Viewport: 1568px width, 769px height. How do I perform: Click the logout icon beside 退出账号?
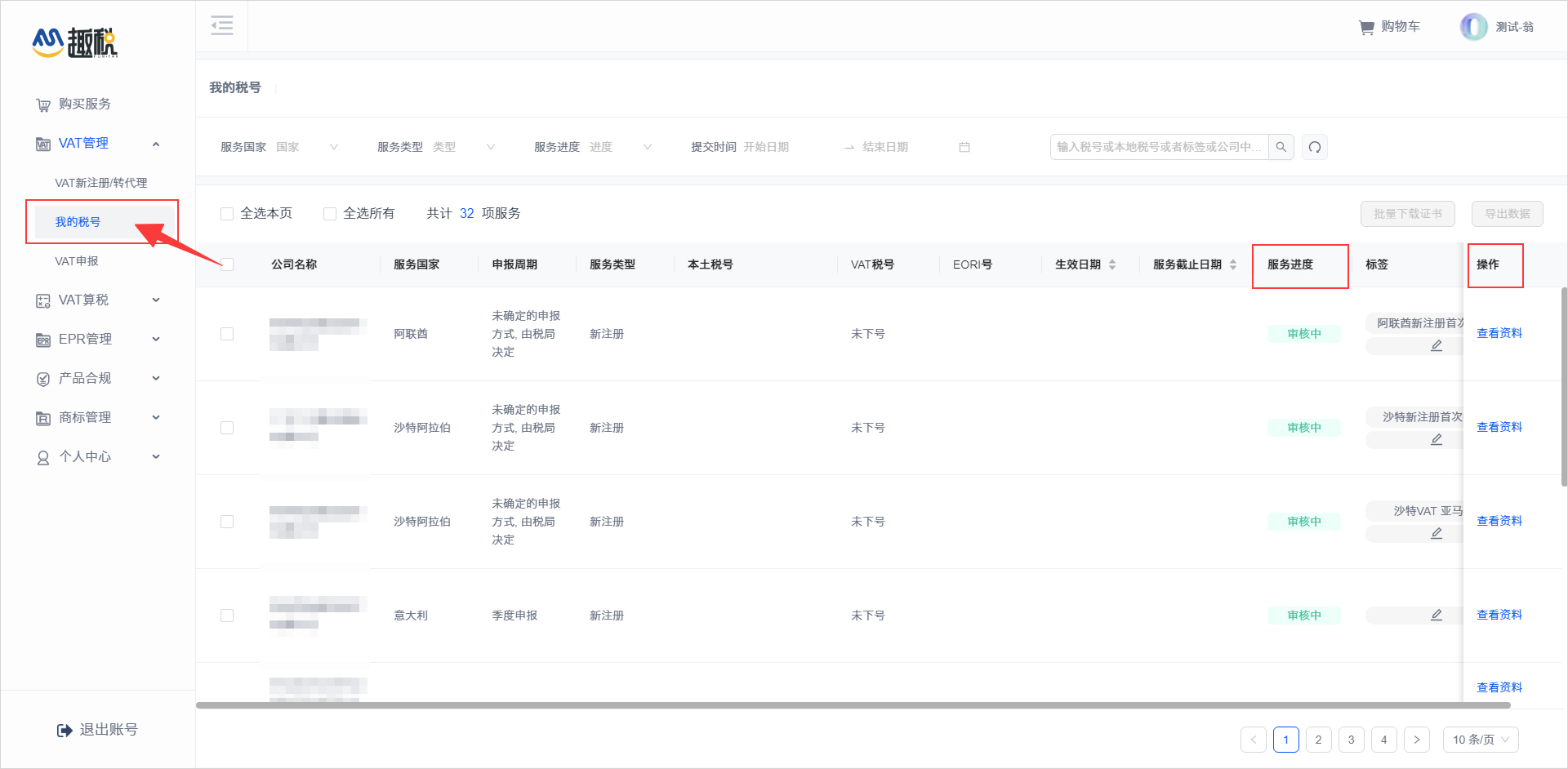coord(65,730)
